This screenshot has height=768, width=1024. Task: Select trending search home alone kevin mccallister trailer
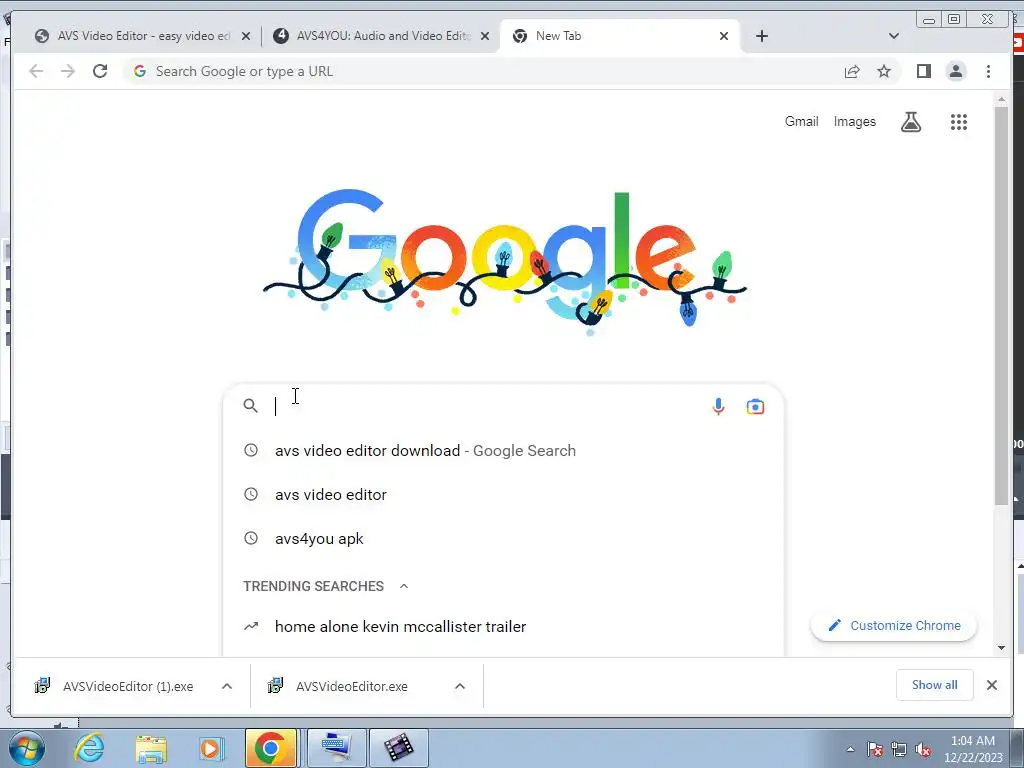(x=503, y=626)
